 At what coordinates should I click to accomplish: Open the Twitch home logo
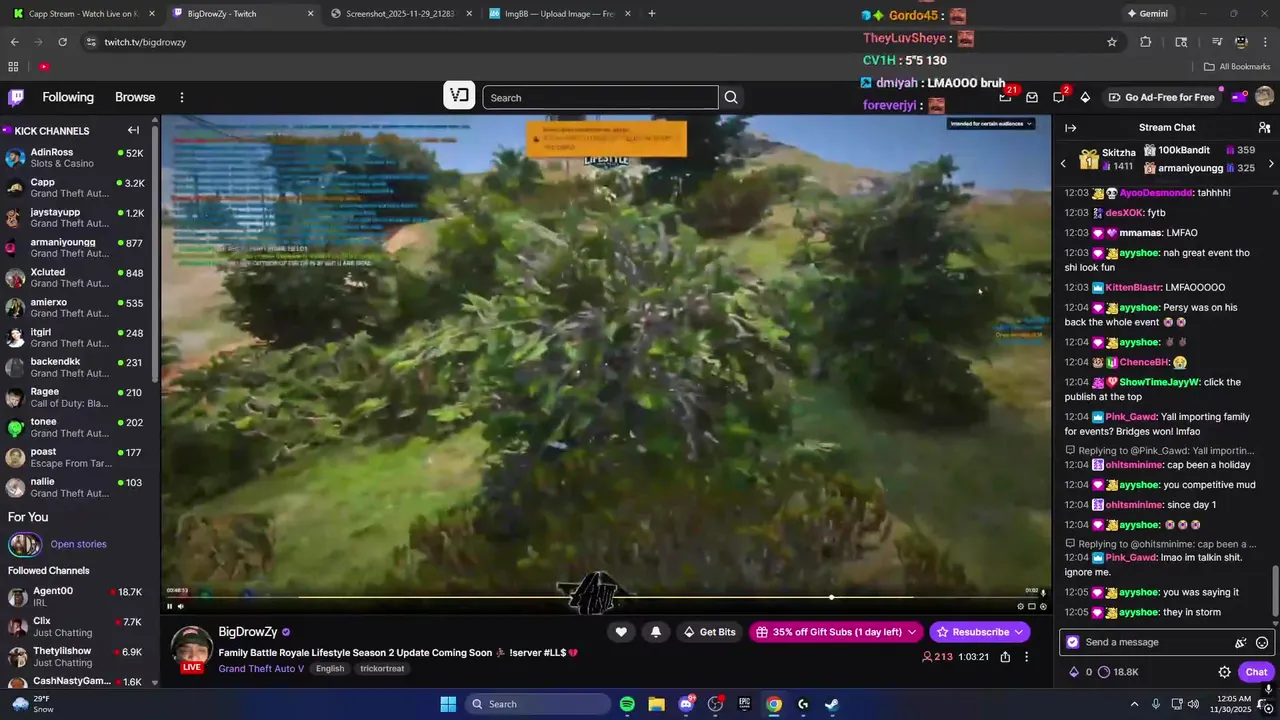(x=16, y=97)
